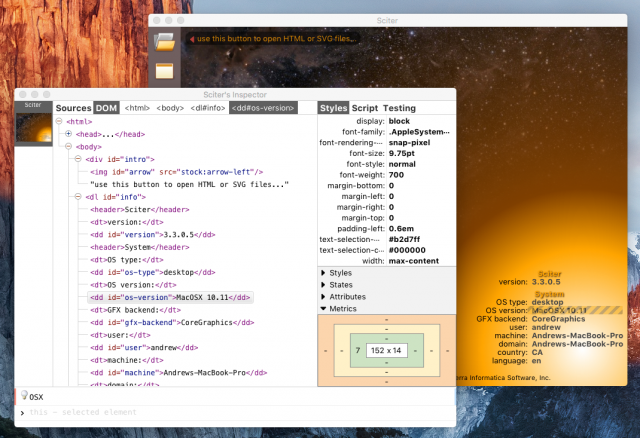Screen dimensions: 640x438
Task: Collapse the <body> tree node
Action: tap(69, 146)
